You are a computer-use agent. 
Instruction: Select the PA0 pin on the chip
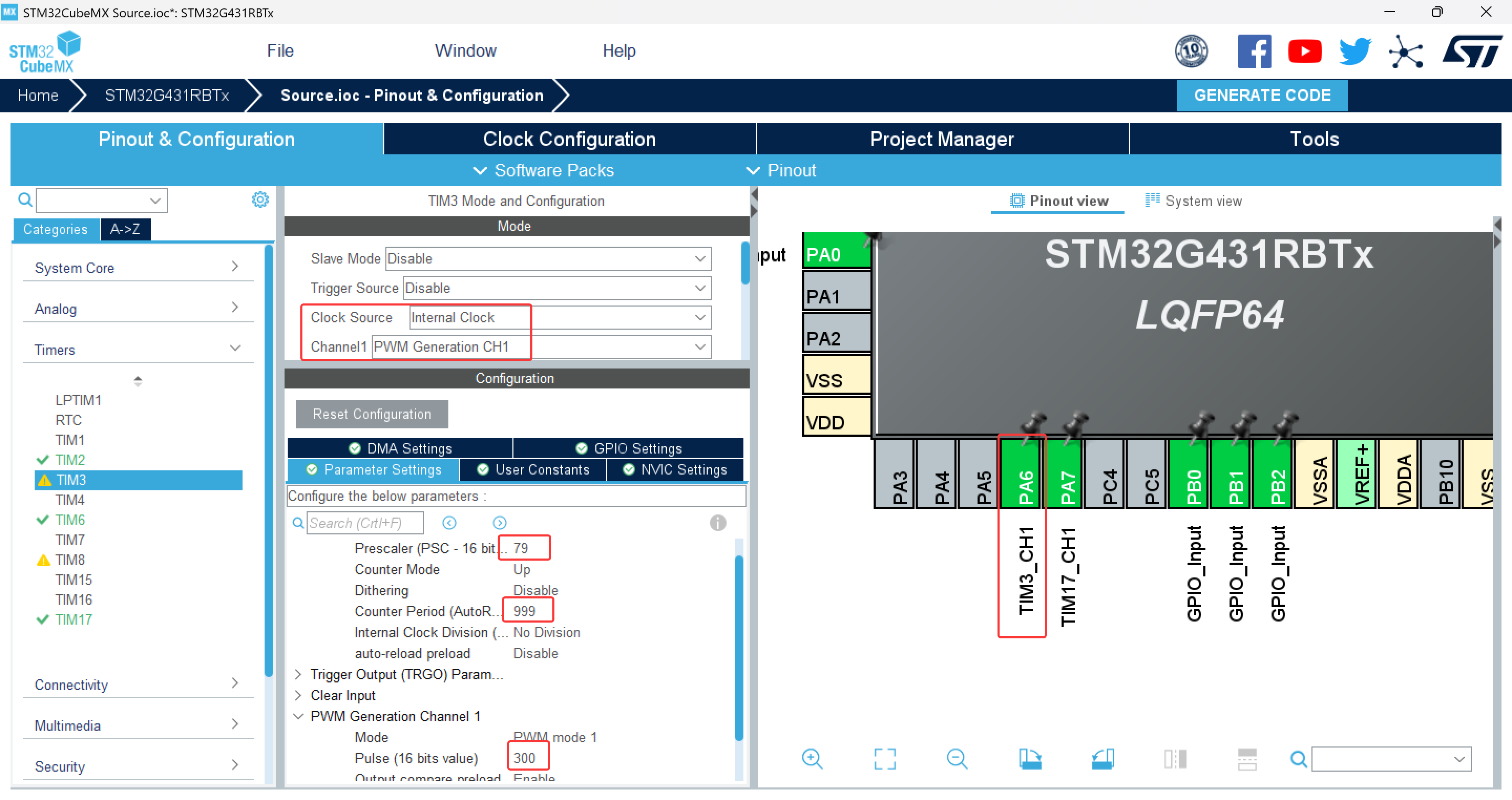[837, 250]
